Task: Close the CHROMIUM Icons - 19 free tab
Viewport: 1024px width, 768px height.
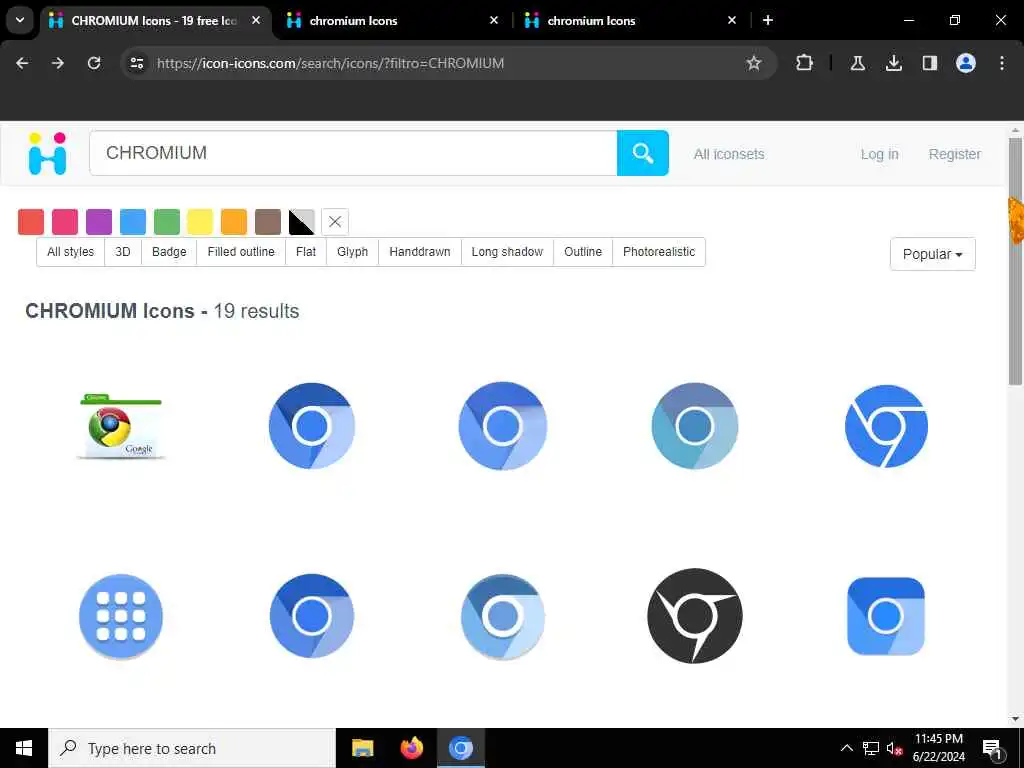Action: (x=256, y=20)
